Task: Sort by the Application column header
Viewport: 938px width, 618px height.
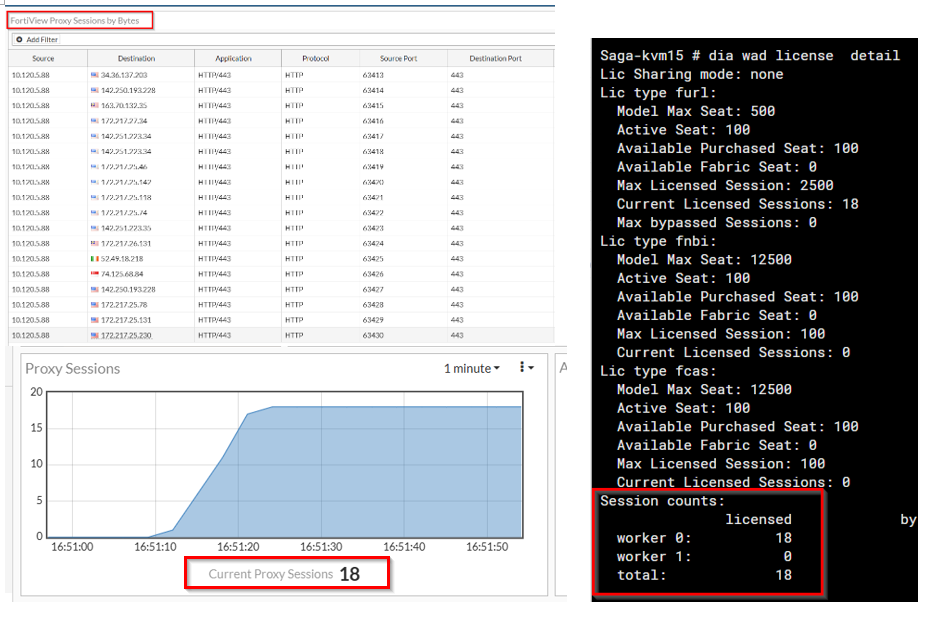Action: [x=233, y=59]
